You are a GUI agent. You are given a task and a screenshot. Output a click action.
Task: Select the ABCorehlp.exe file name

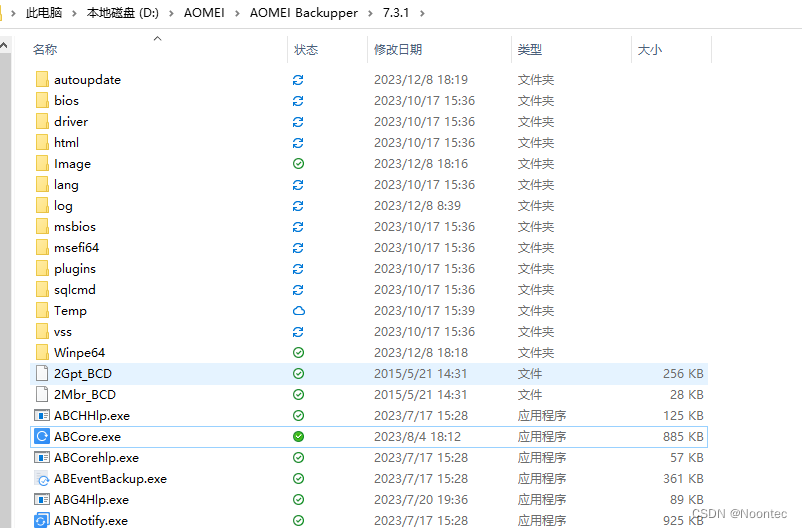[96, 458]
